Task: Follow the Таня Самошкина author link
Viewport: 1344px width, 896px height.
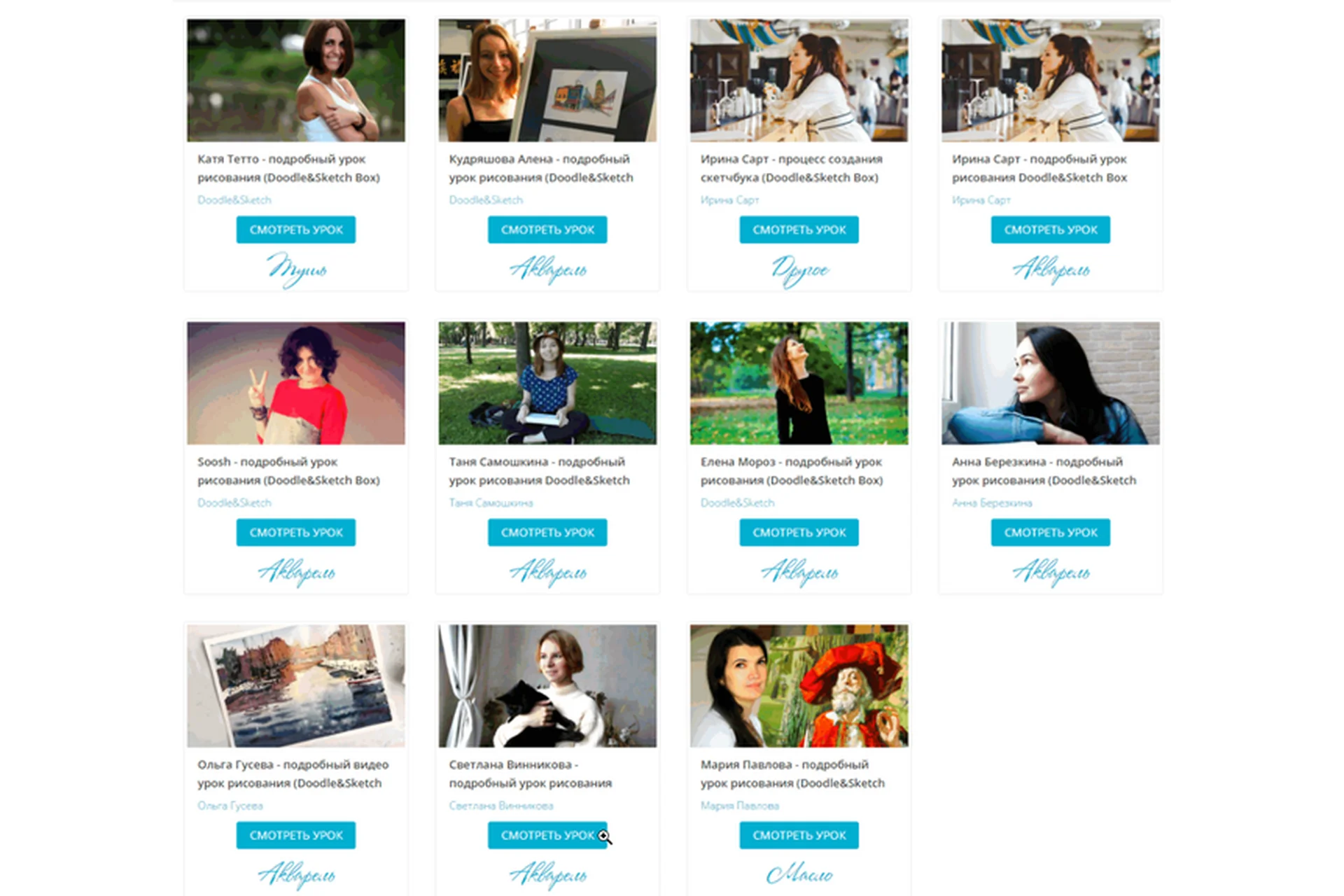Action: click(491, 503)
